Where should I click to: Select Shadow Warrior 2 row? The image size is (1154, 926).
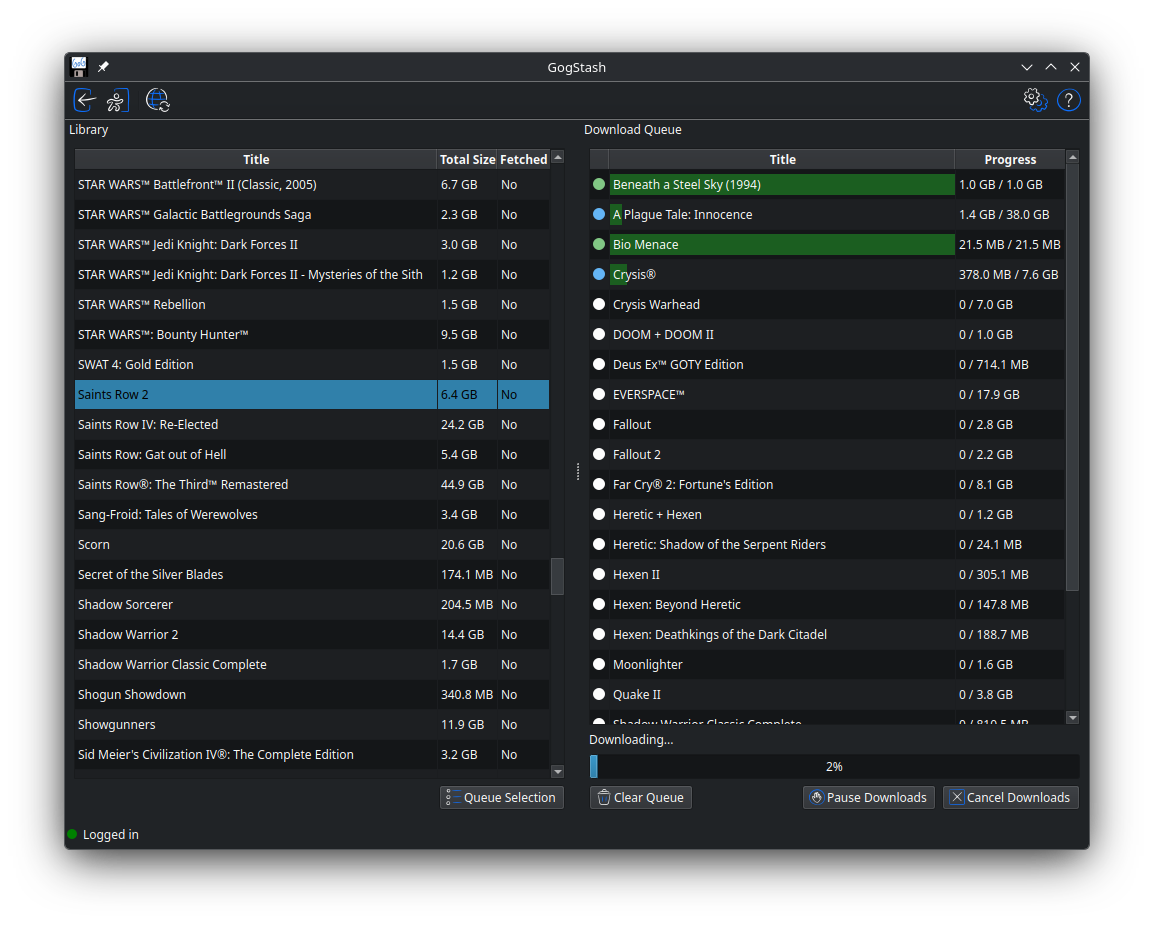click(x=312, y=635)
